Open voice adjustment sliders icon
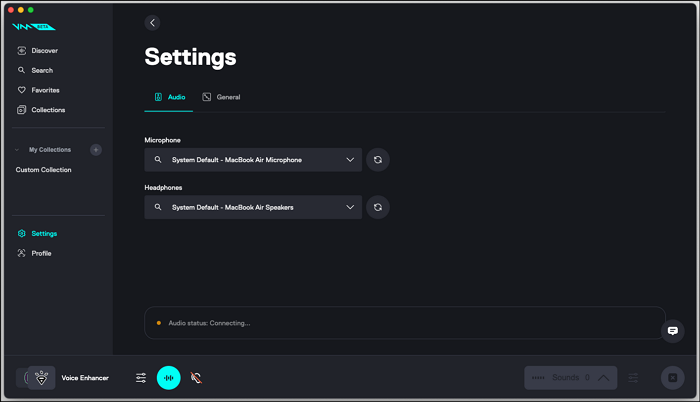 pos(141,378)
